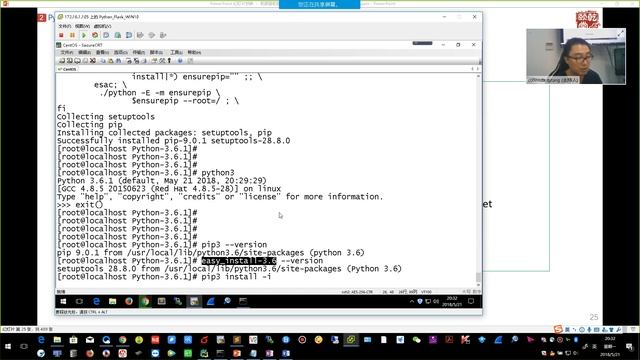640x360 pixels.
Task: Click the host taskbar clock
Action: point(610,346)
